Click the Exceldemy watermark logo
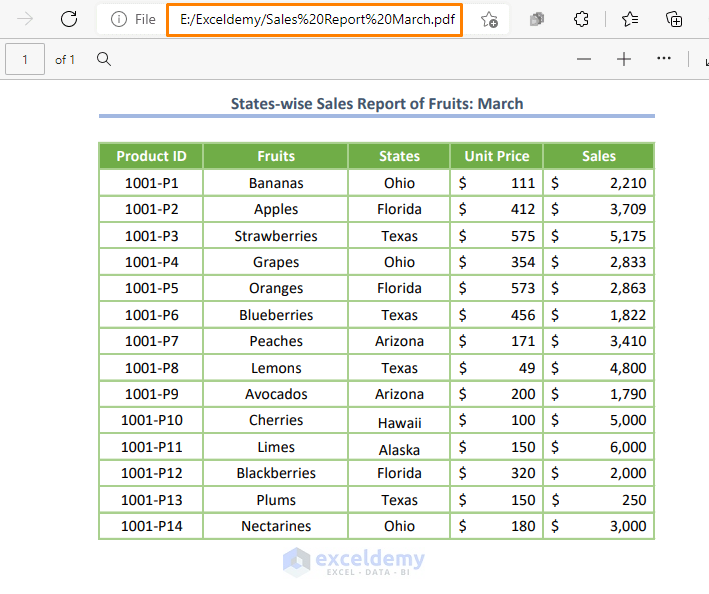Image resolution: width=709 pixels, height=594 pixels. click(x=353, y=562)
